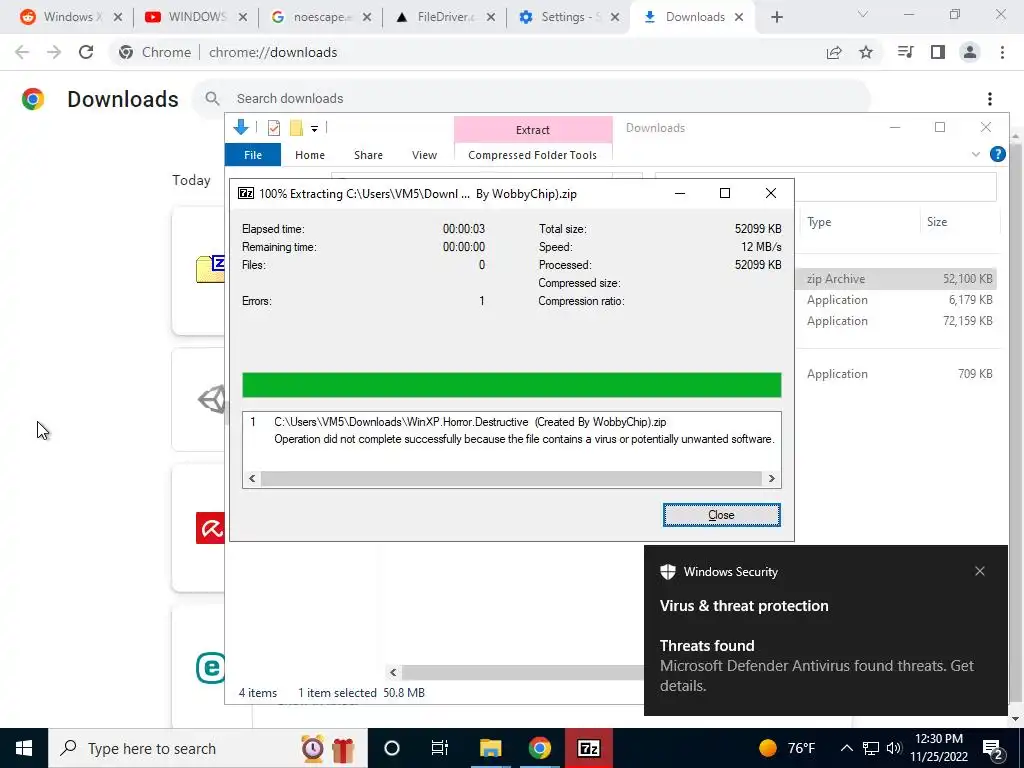Click the Properties checkmark quick access icon

point(274,128)
